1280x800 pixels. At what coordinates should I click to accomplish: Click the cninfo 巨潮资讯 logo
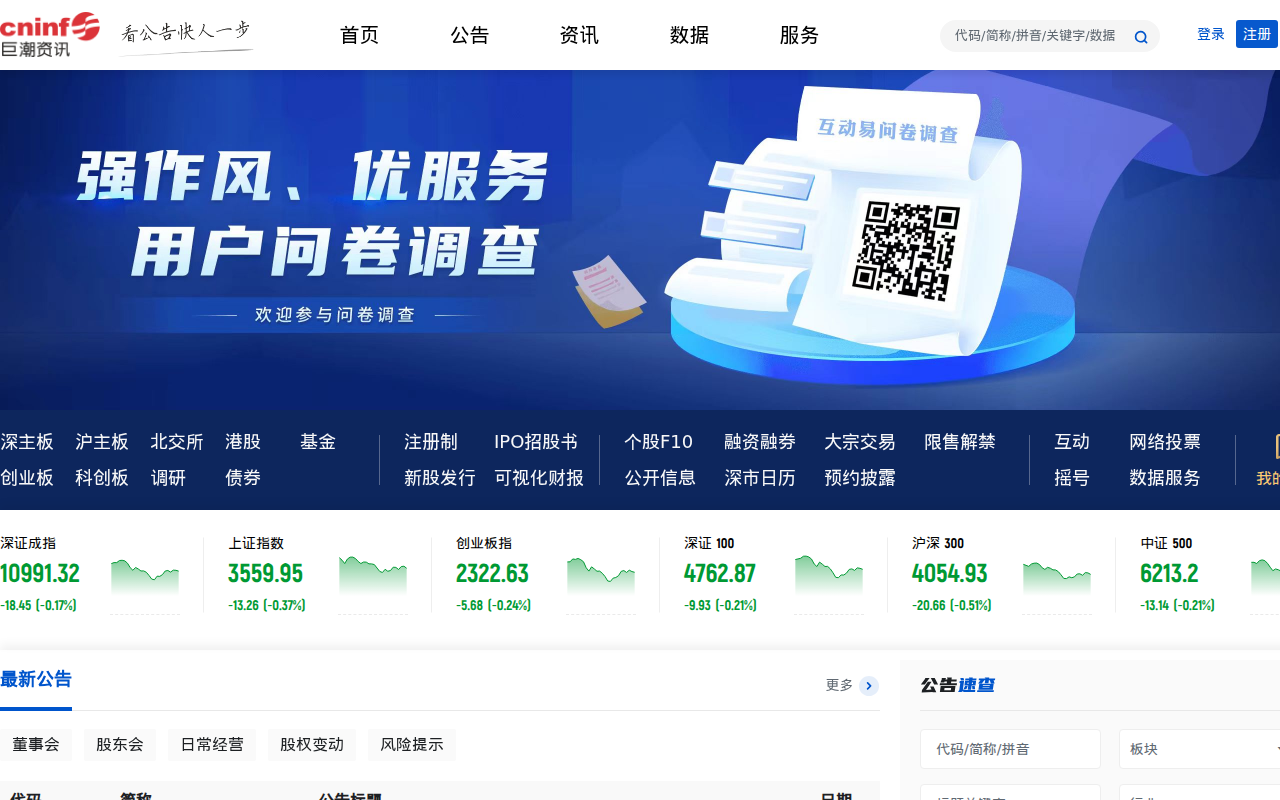pos(50,35)
